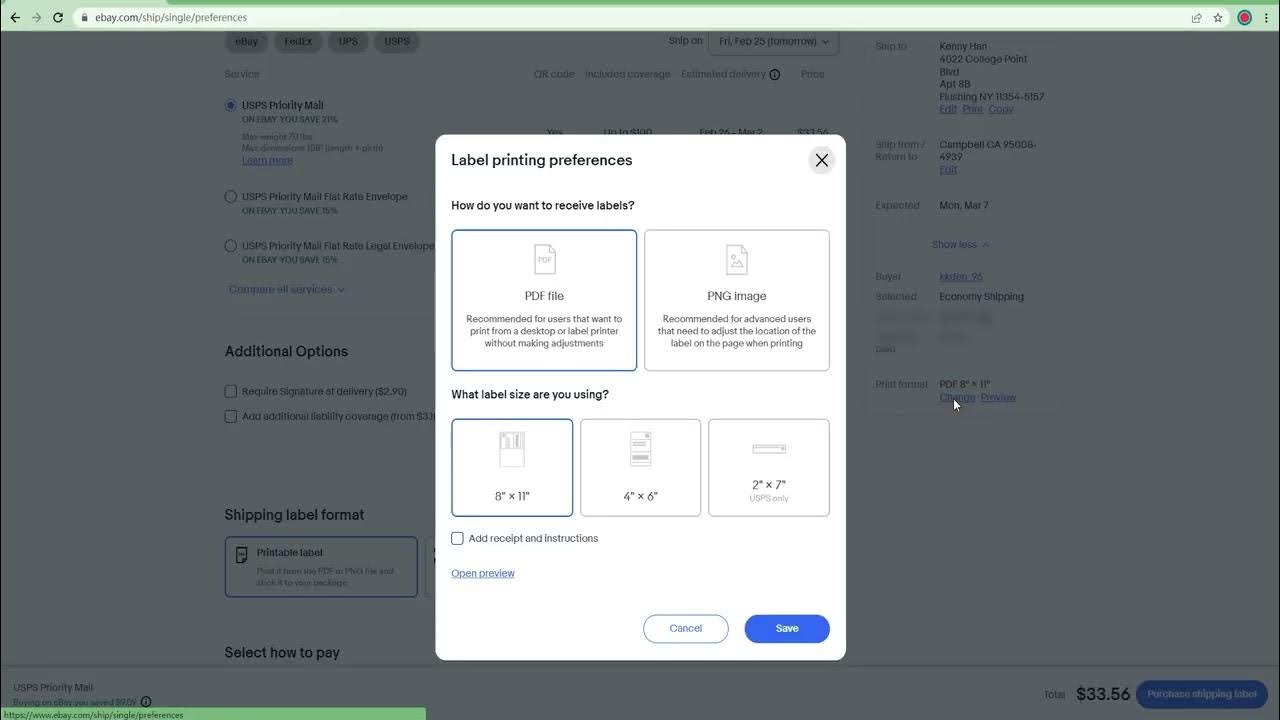
Task: Choose the 8" × 11" label size
Action: coord(512,467)
